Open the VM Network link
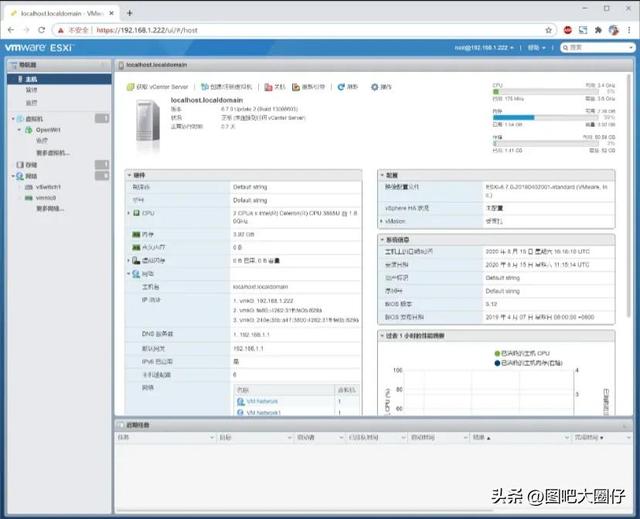The image size is (640, 519). 262,401
